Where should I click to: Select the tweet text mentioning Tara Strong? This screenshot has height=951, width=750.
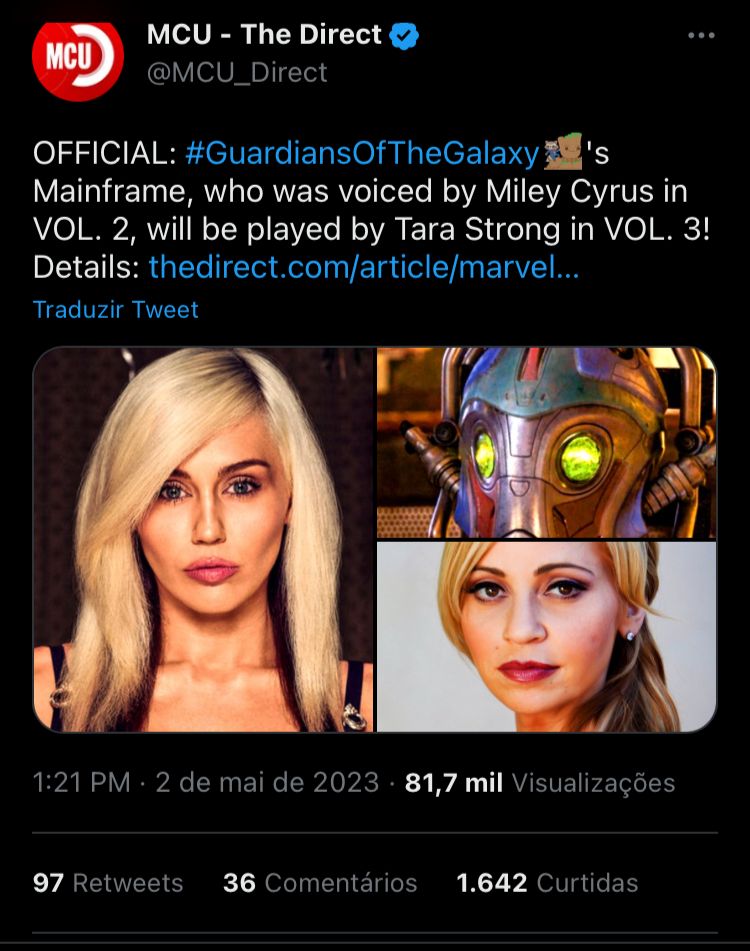click(x=371, y=210)
